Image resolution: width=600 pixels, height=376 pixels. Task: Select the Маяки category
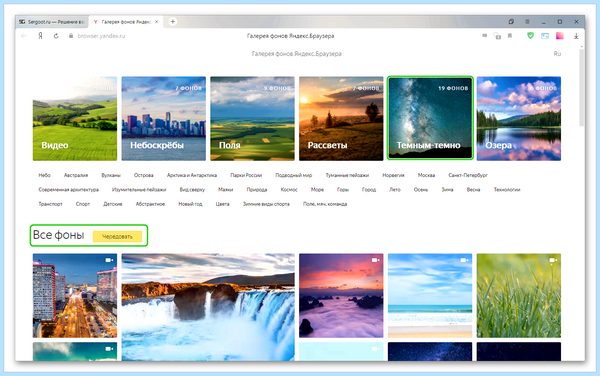226,190
